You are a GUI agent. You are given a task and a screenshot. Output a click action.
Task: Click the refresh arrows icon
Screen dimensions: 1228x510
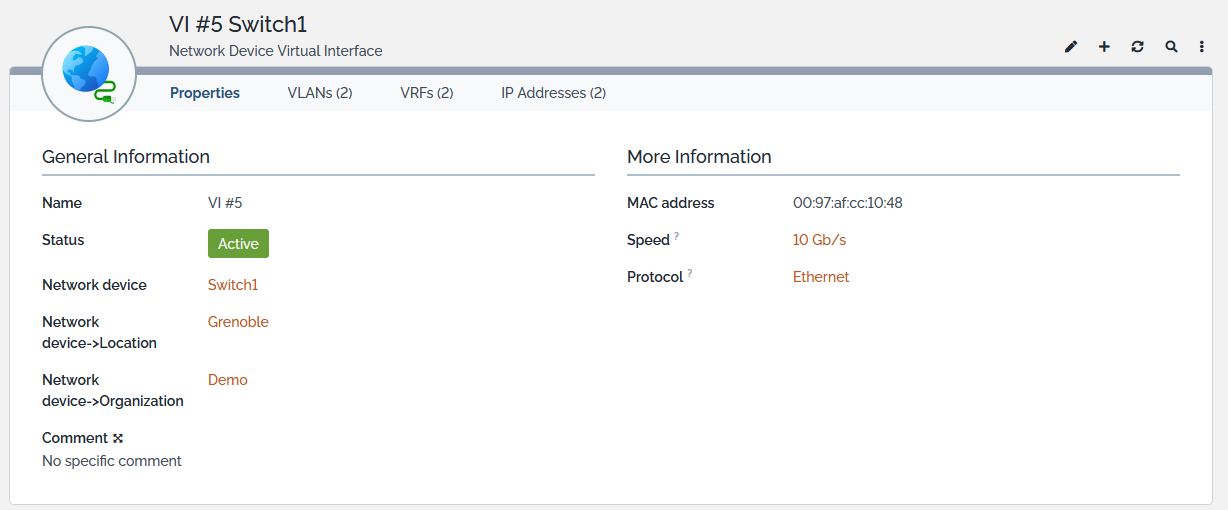pos(1137,47)
